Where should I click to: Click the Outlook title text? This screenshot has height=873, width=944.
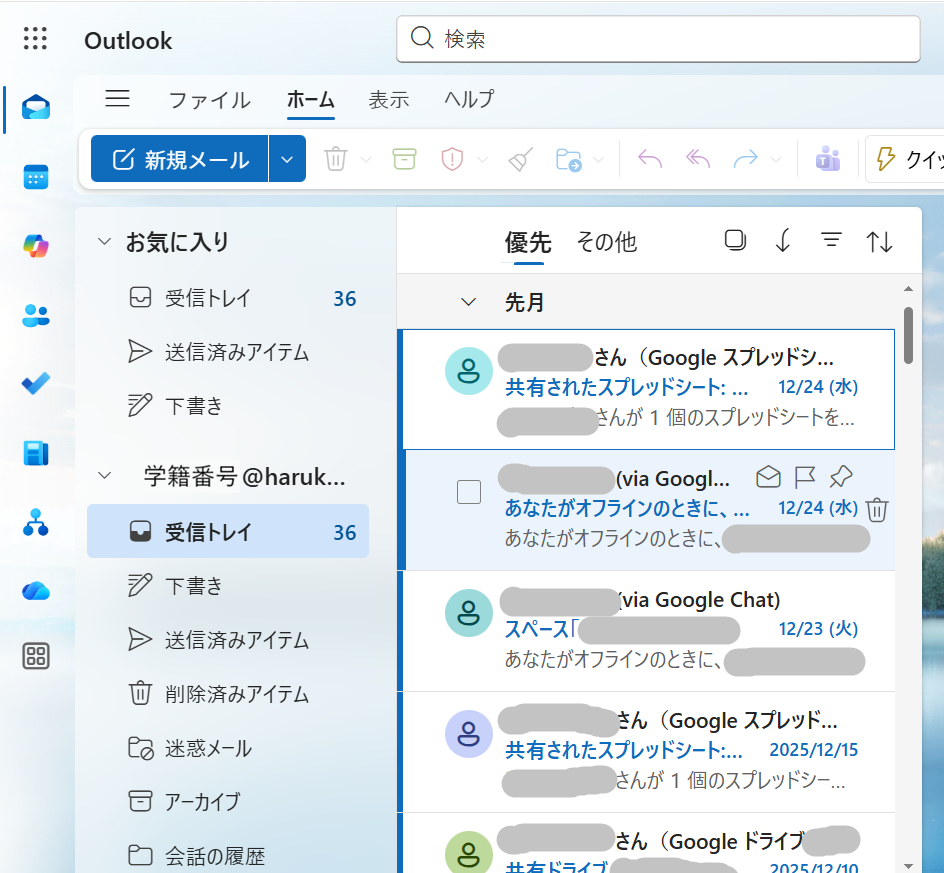click(128, 41)
